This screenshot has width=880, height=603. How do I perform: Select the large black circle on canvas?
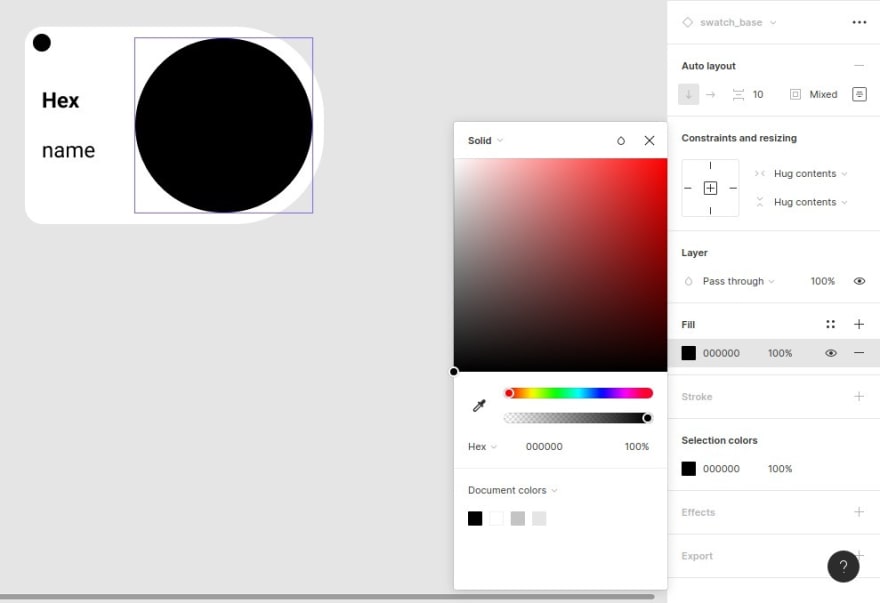(223, 125)
